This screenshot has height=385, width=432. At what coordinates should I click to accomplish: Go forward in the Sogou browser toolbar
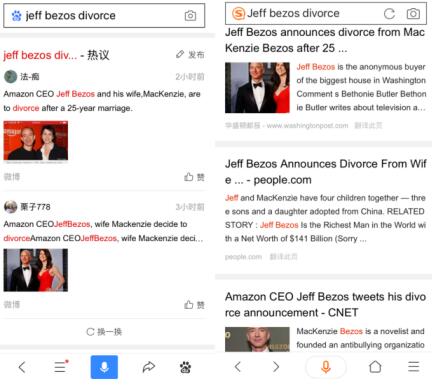[x=276, y=367]
